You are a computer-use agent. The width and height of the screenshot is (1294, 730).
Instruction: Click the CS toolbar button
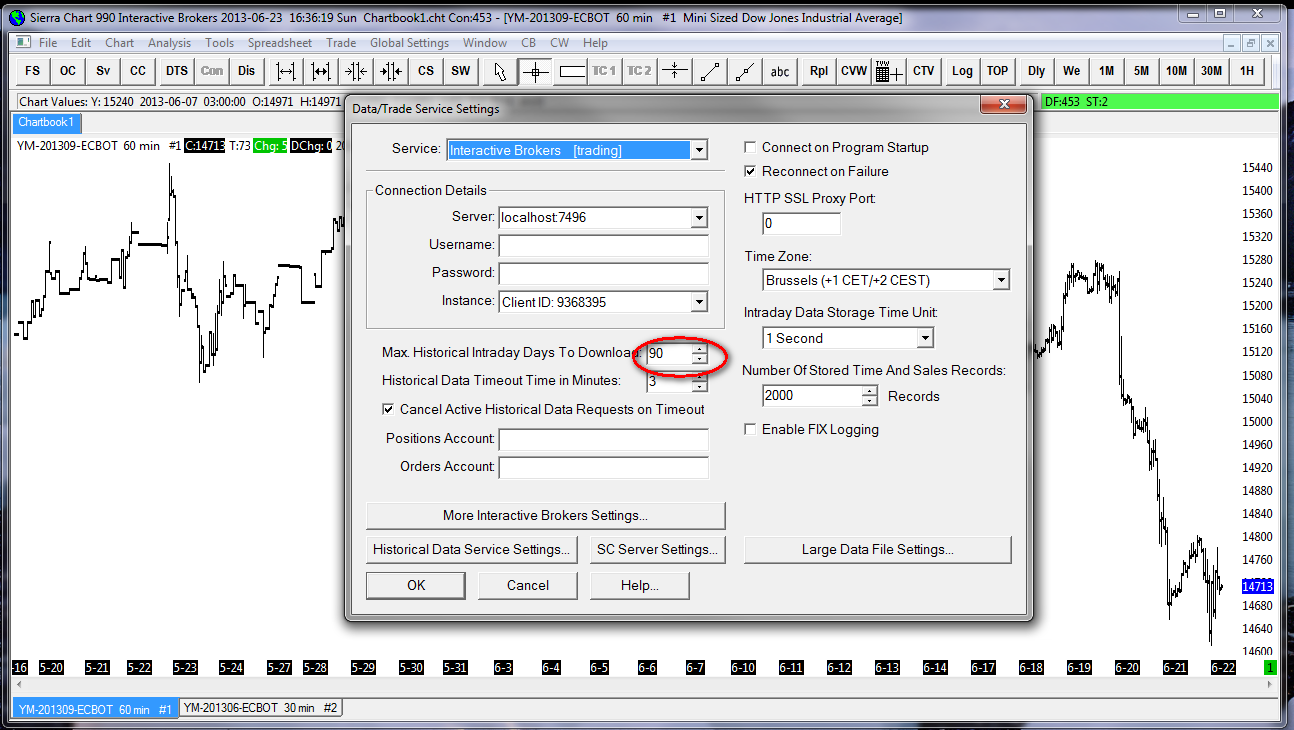(x=426, y=71)
